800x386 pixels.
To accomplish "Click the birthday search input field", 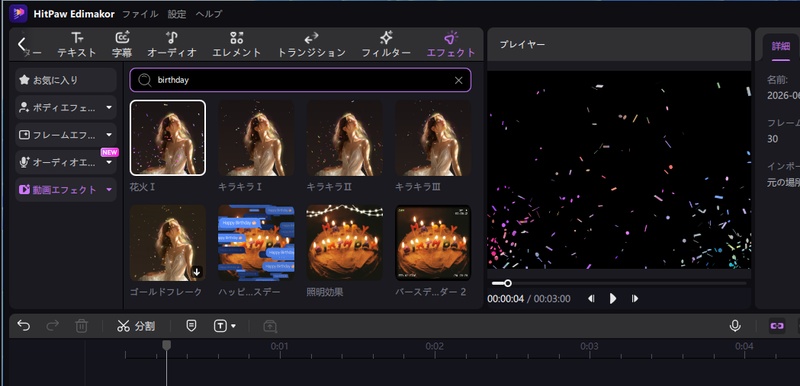I will (x=301, y=80).
